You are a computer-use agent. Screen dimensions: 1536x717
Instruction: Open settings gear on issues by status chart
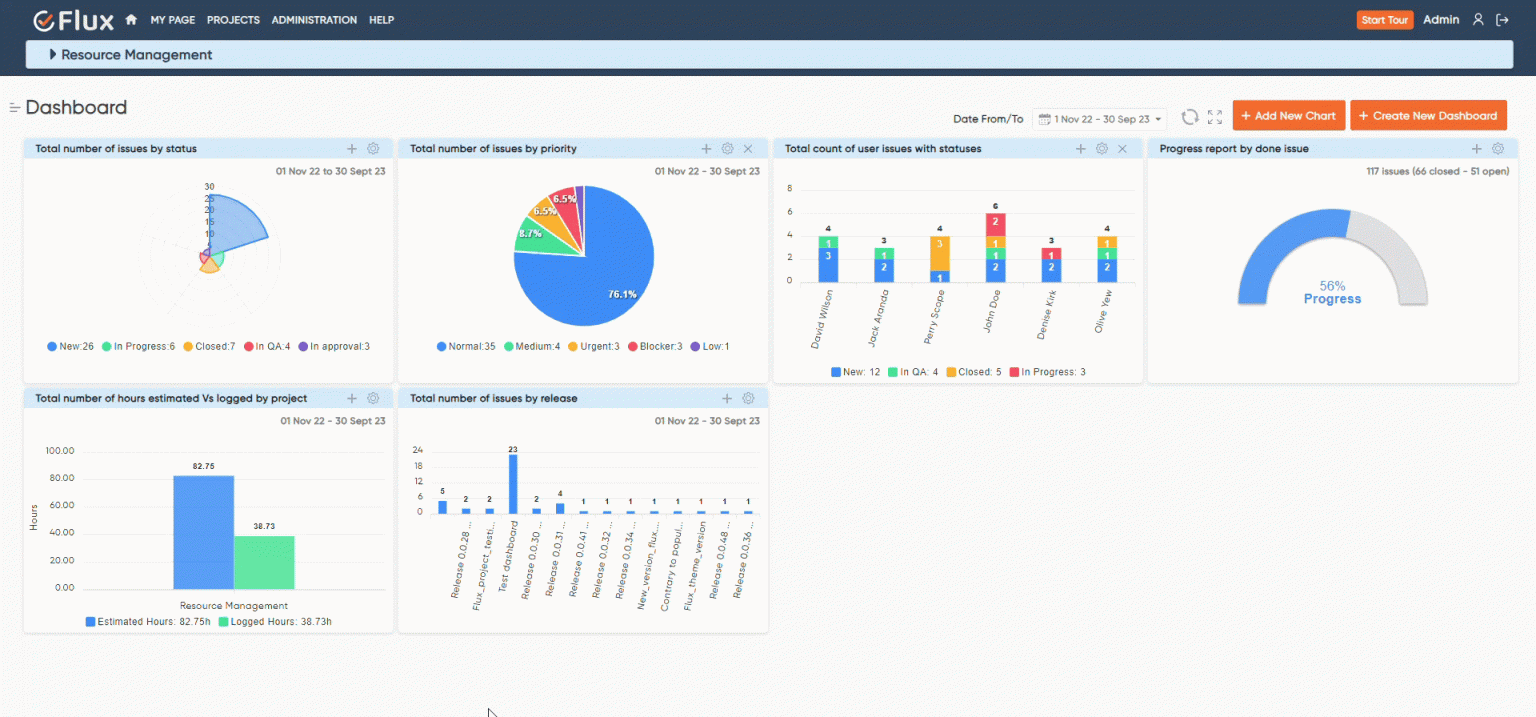373,148
